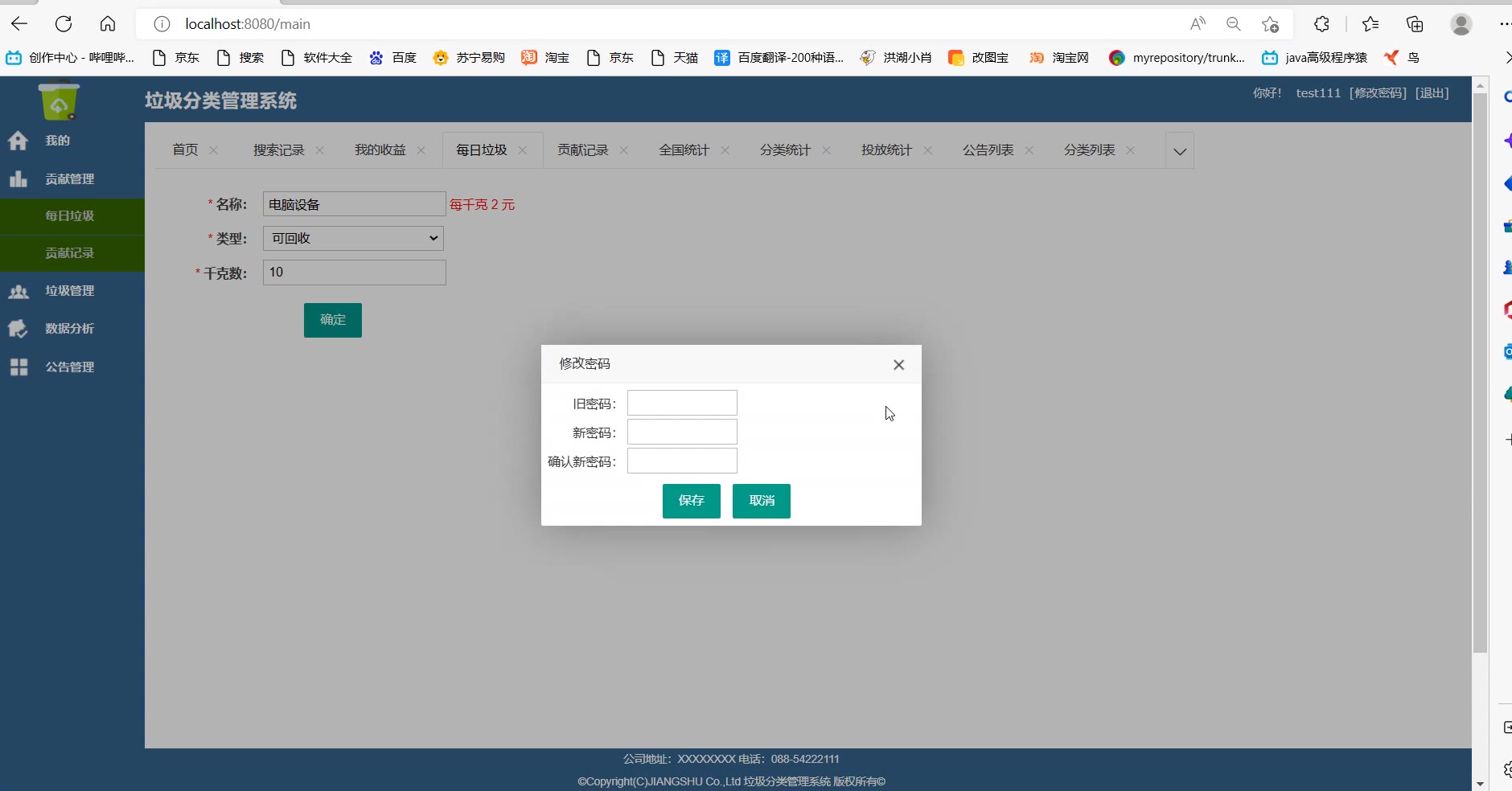Open browser extensions puzzle icon
Viewport: 1512px width, 791px height.
point(1321,24)
